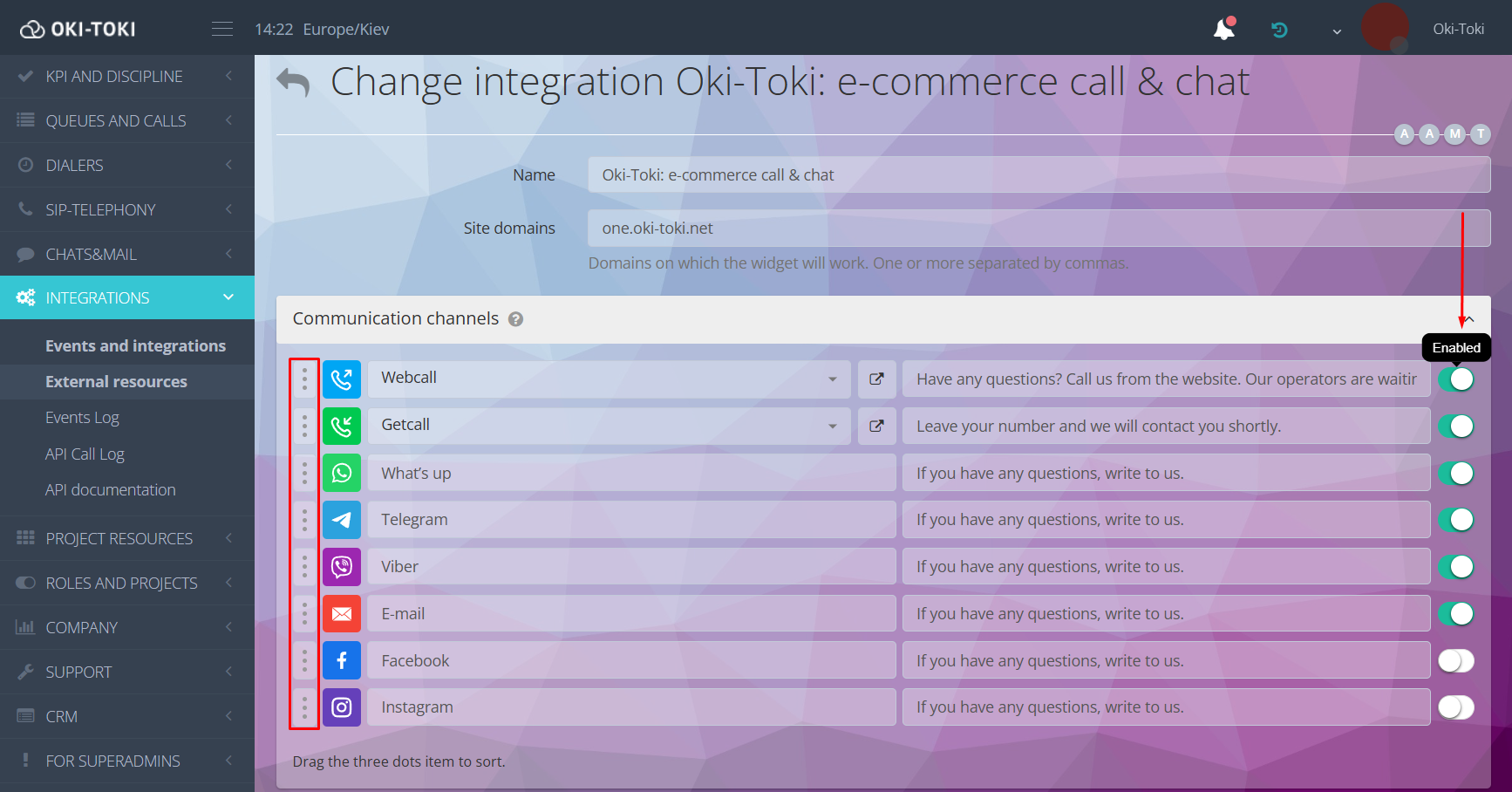The image size is (1512, 792).
Task: Collapse the Communication channels panel
Action: pos(1469,319)
